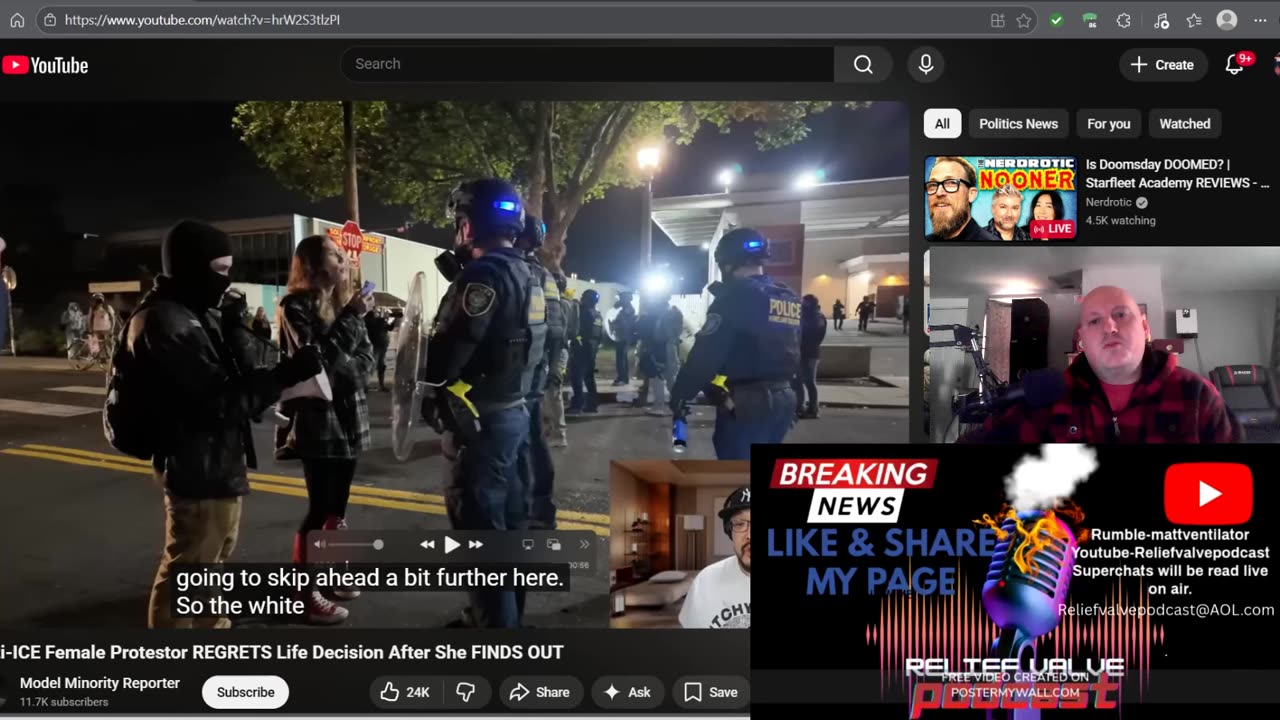
Task: Click the video title text
Action: pos(282,652)
